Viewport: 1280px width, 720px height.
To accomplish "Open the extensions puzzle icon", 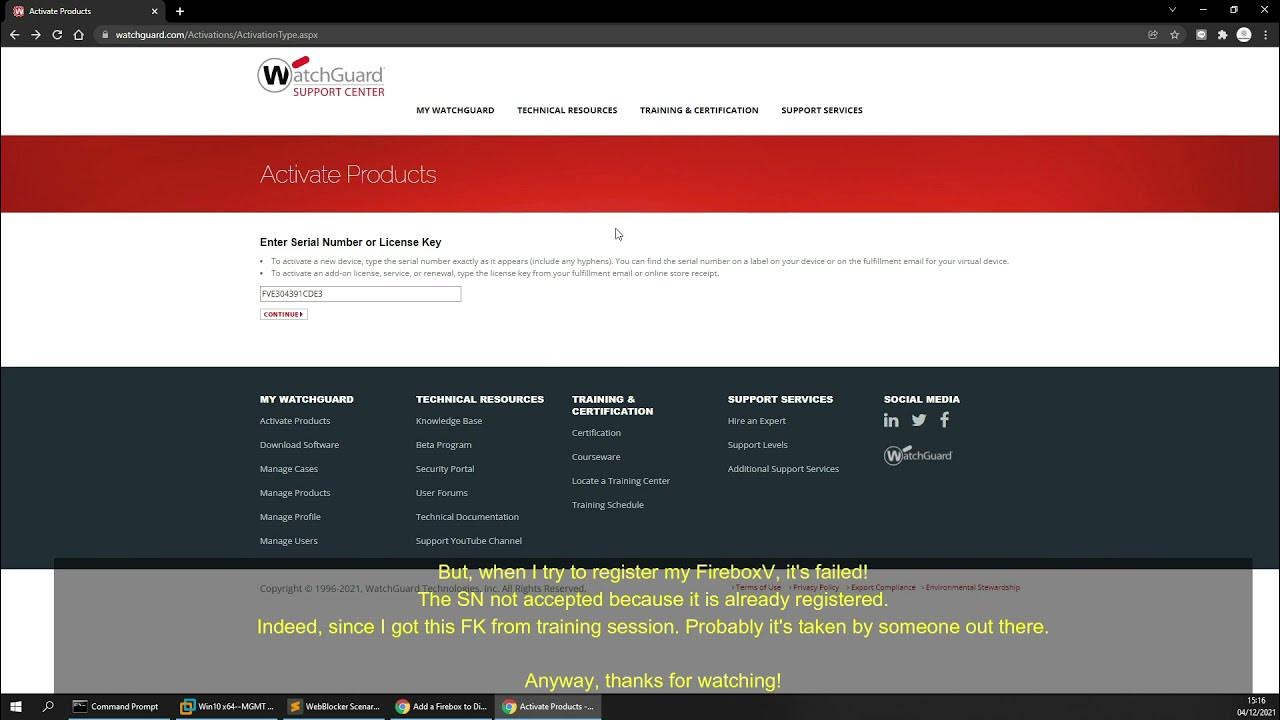I will [x=1222, y=34].
